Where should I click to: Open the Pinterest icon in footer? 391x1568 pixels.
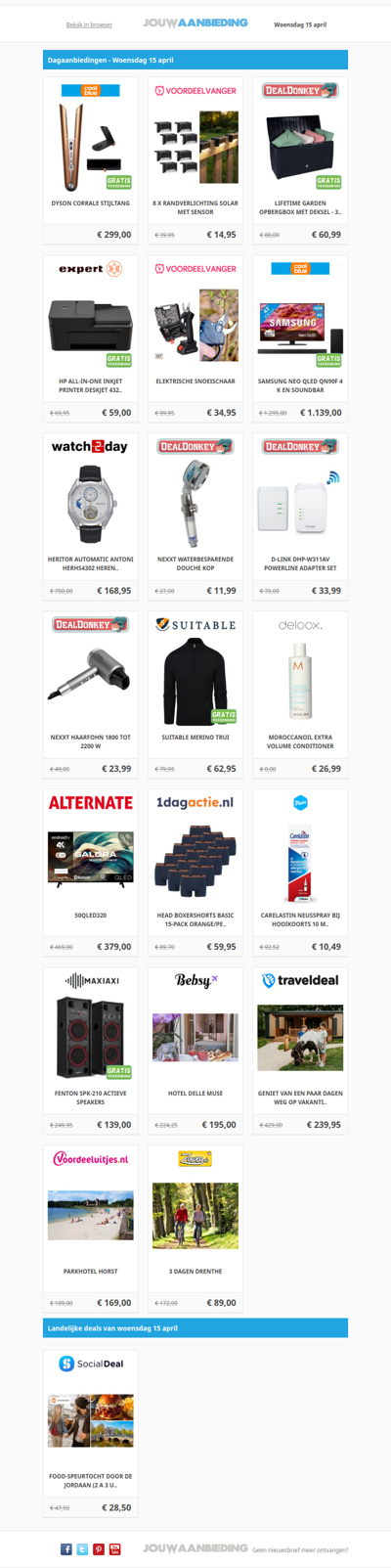pos(99,1548)
